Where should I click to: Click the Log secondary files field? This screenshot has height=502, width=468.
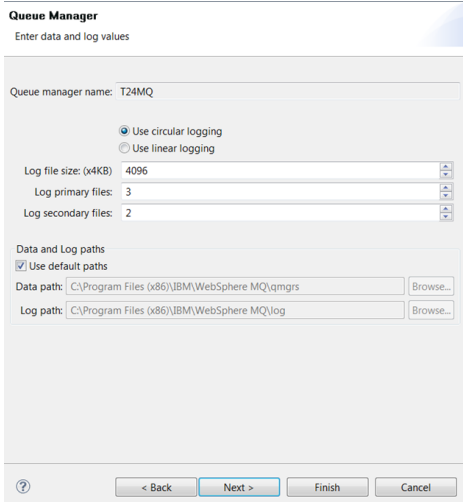coord(280,213)
